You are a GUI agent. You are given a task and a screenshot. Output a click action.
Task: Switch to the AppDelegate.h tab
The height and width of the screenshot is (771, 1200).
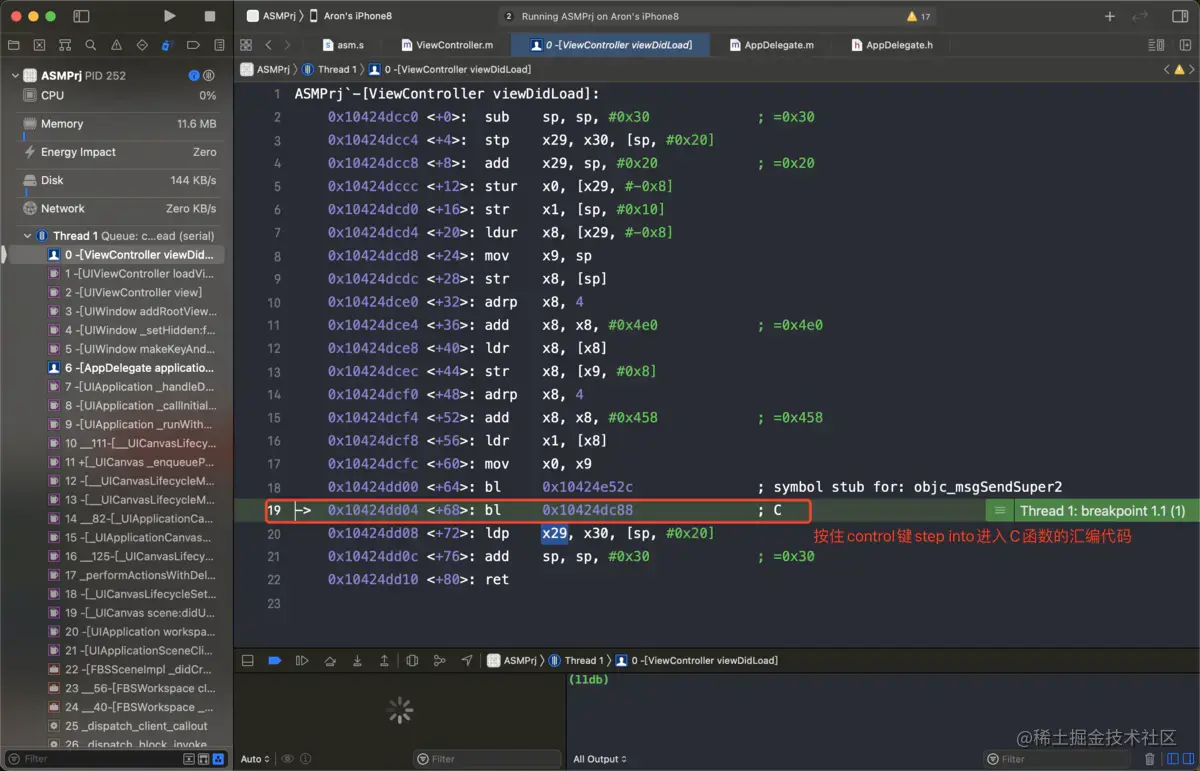click(x=892, y=45)
